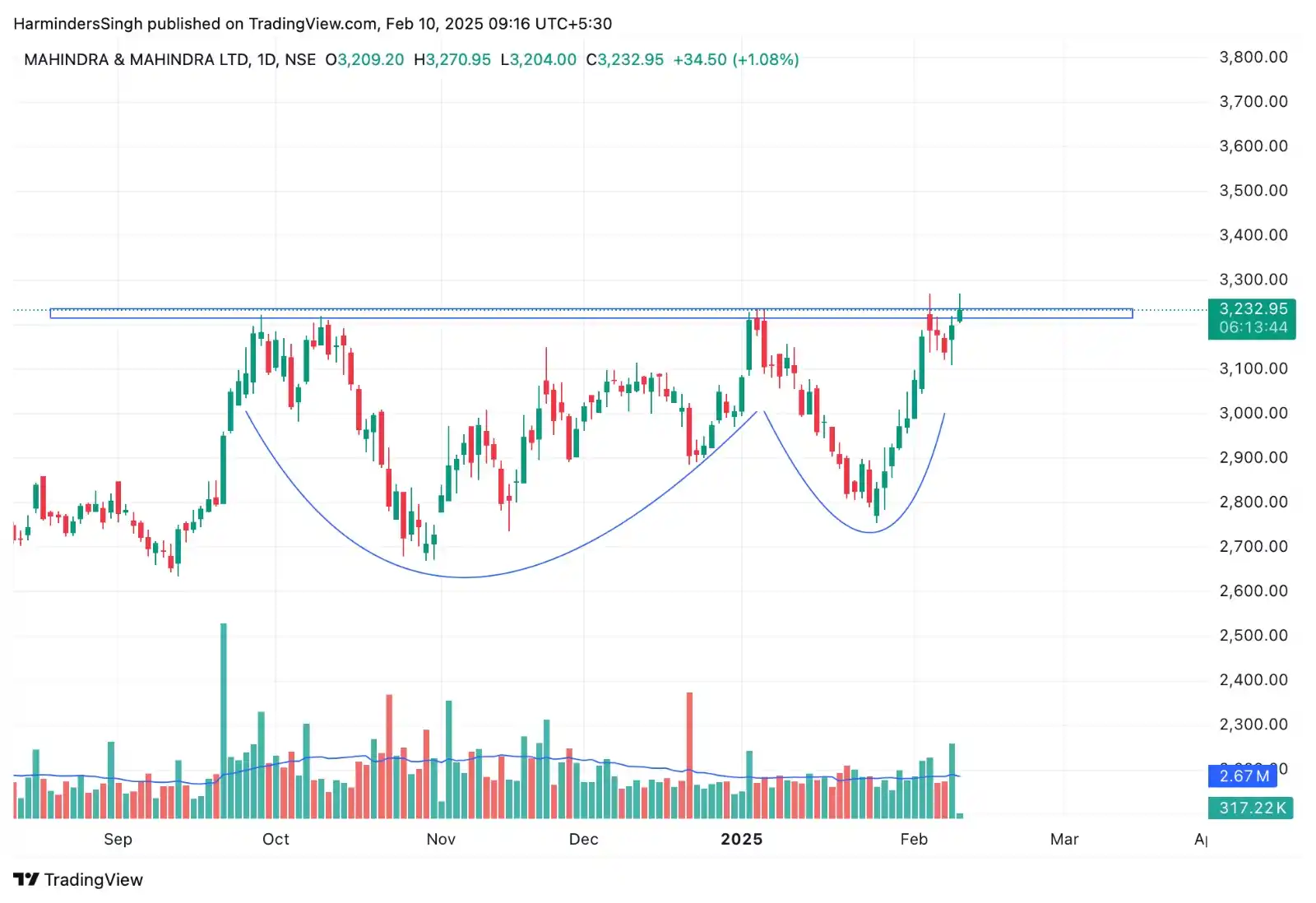The height and width of the screenshot is (903, 1316).
Task: Click the close value C3,232.95
Action: (625, 59)
